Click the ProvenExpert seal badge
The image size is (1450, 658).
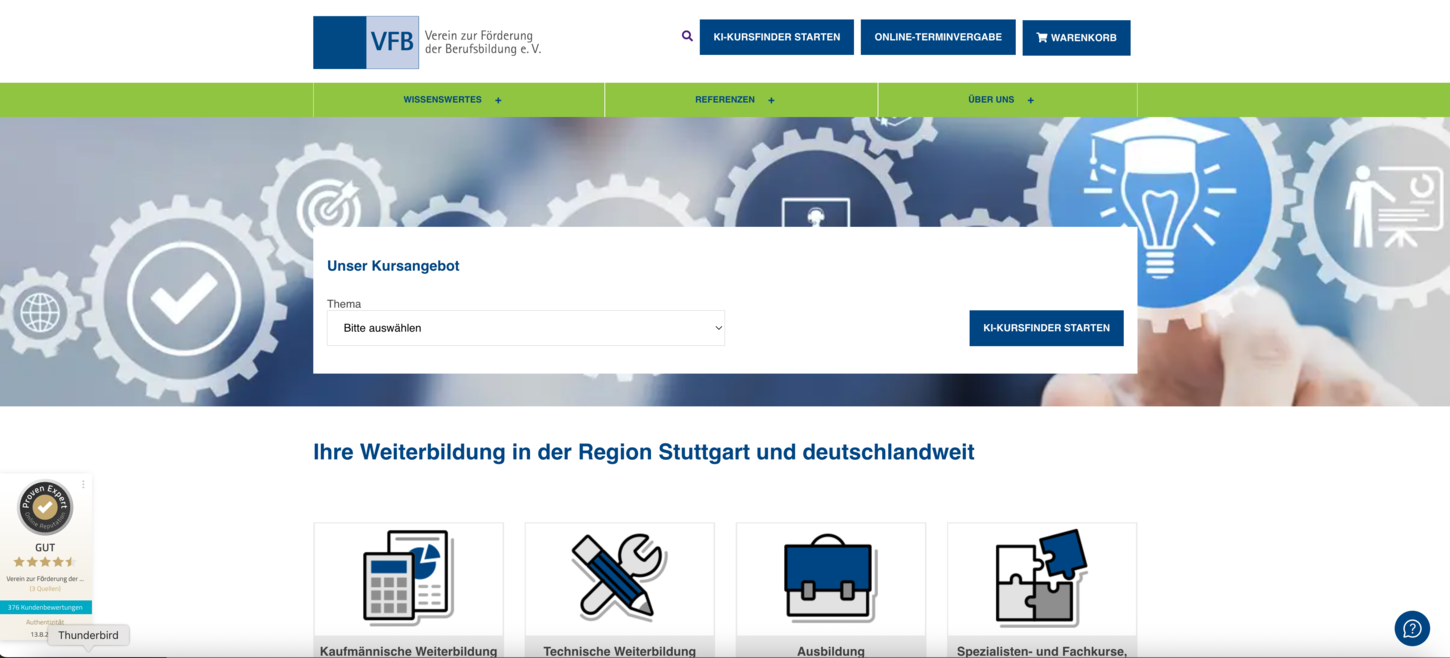click(44, 507)
